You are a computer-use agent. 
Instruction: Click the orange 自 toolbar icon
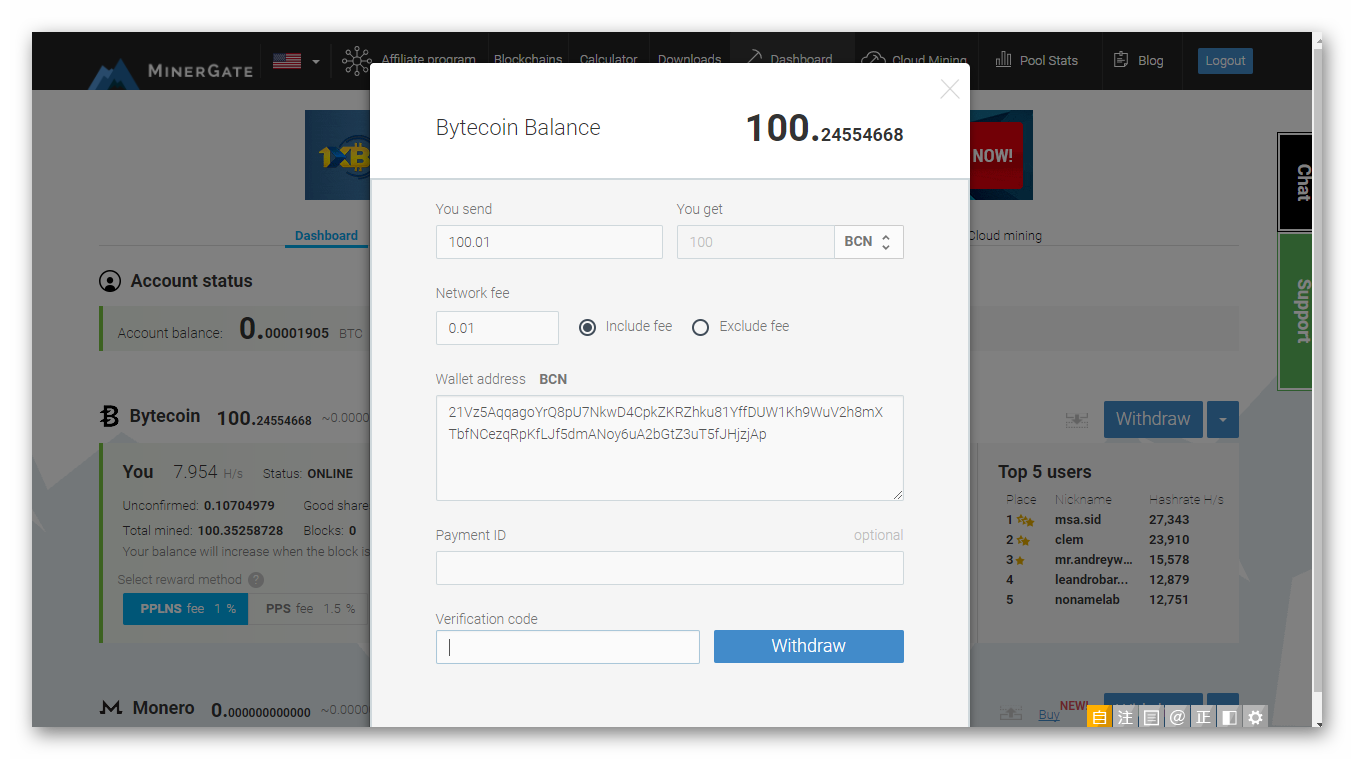tap(1099, 717)
